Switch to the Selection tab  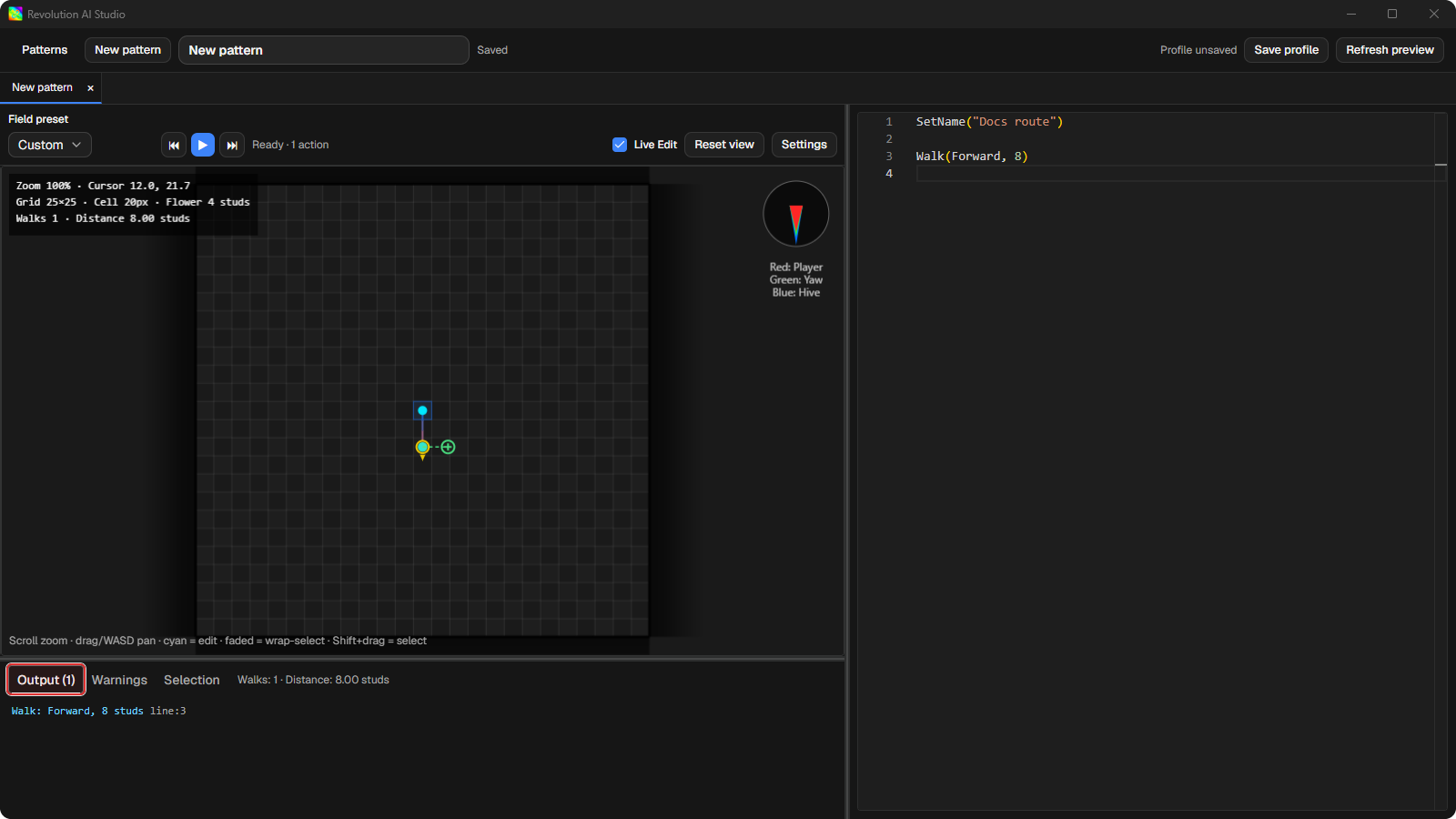[192, 680]
